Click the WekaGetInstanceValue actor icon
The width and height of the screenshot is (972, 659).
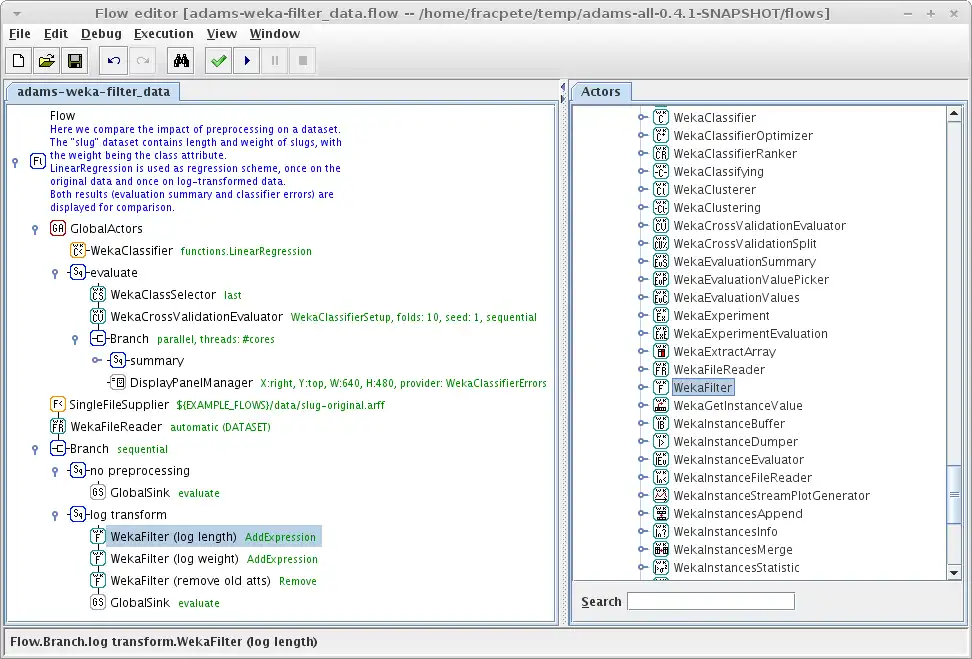coord(661,405)
